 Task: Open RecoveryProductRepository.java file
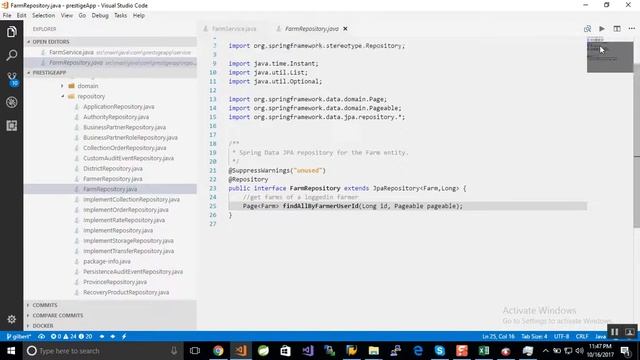pyautogui.click(x=126, y=292)
